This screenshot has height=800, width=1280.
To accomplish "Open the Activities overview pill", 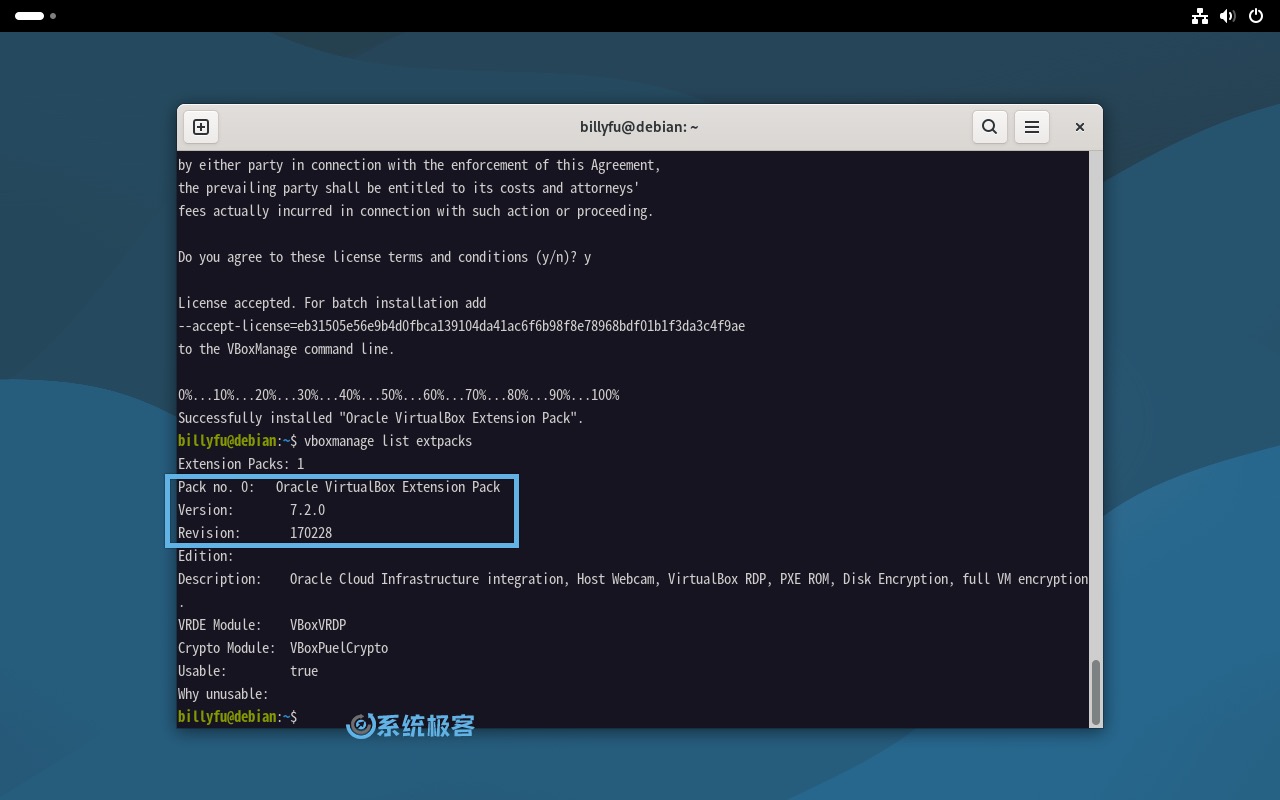I will [x=29, y=16].
